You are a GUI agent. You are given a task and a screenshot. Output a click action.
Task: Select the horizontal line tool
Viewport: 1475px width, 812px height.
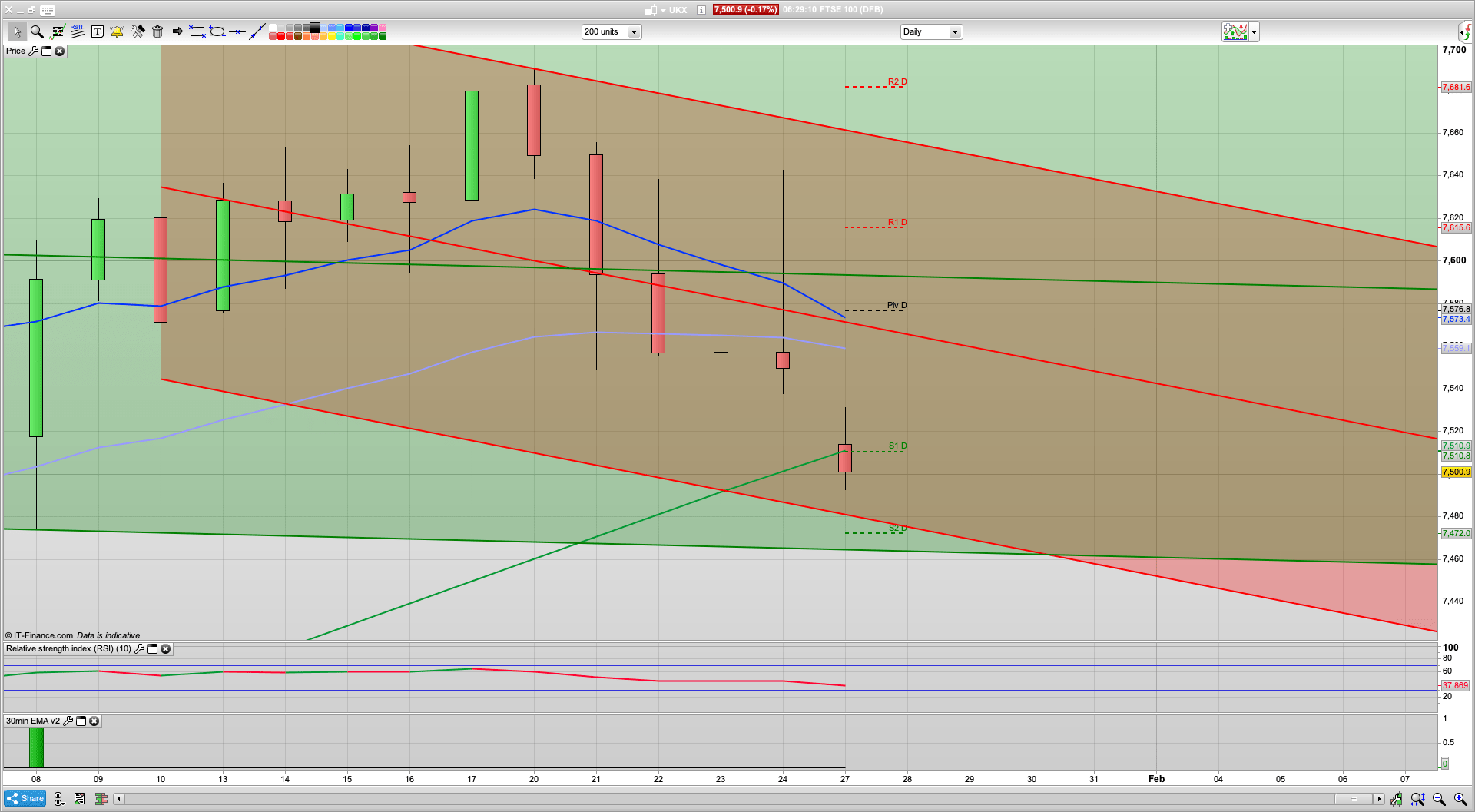[237, 31]
